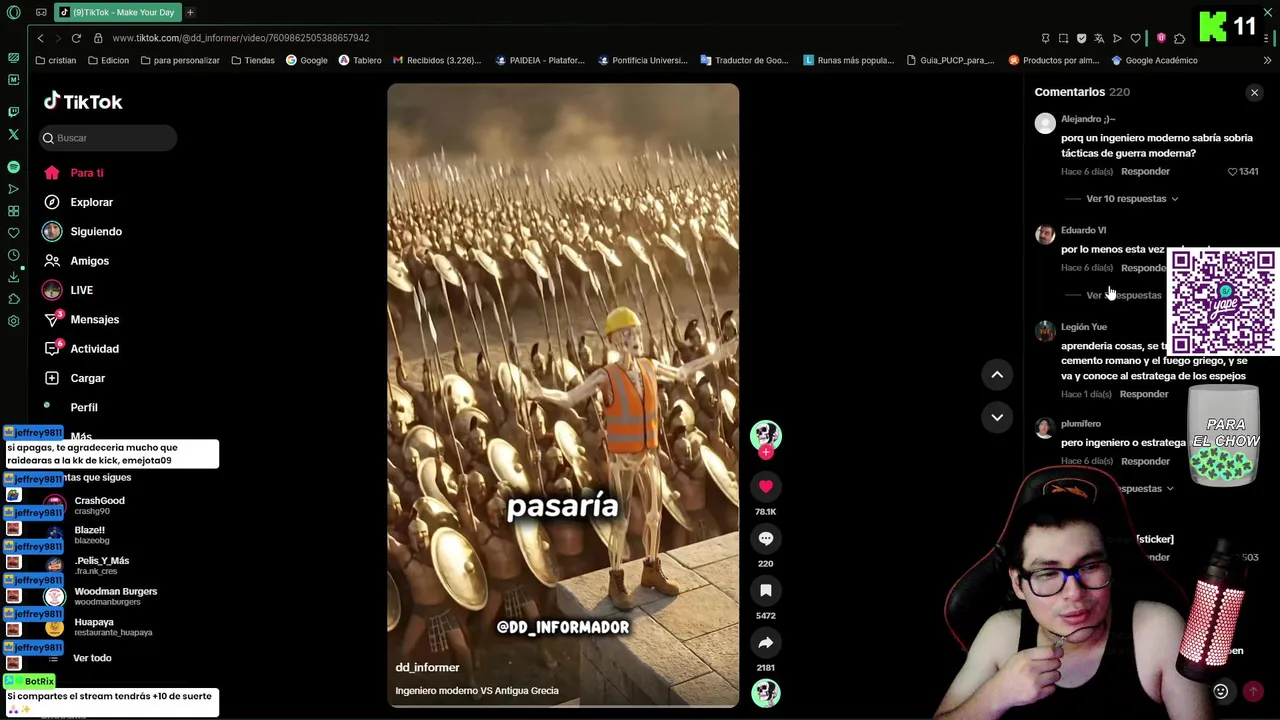This screenshot has width=1280, height=720.
Task: Open plumífero's profile name
Action: coord(1081,424)
